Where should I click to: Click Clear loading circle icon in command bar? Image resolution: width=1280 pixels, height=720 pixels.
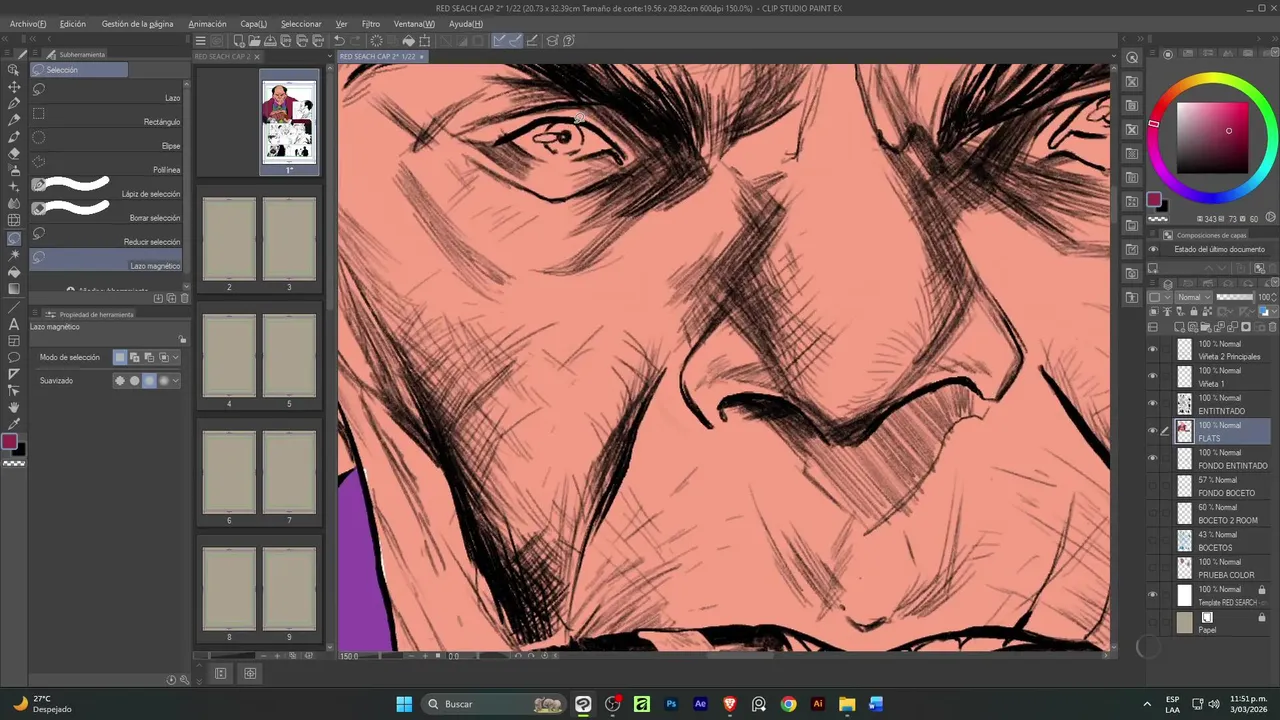click(376, 41)
